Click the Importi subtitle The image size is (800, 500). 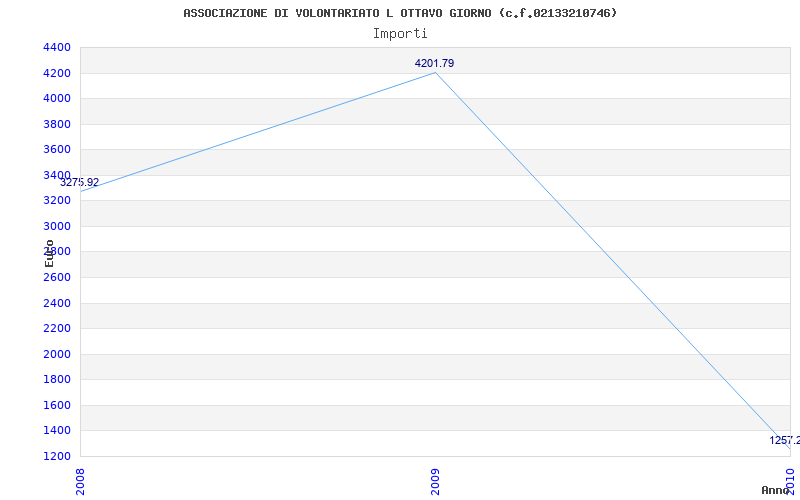(400, 34)
